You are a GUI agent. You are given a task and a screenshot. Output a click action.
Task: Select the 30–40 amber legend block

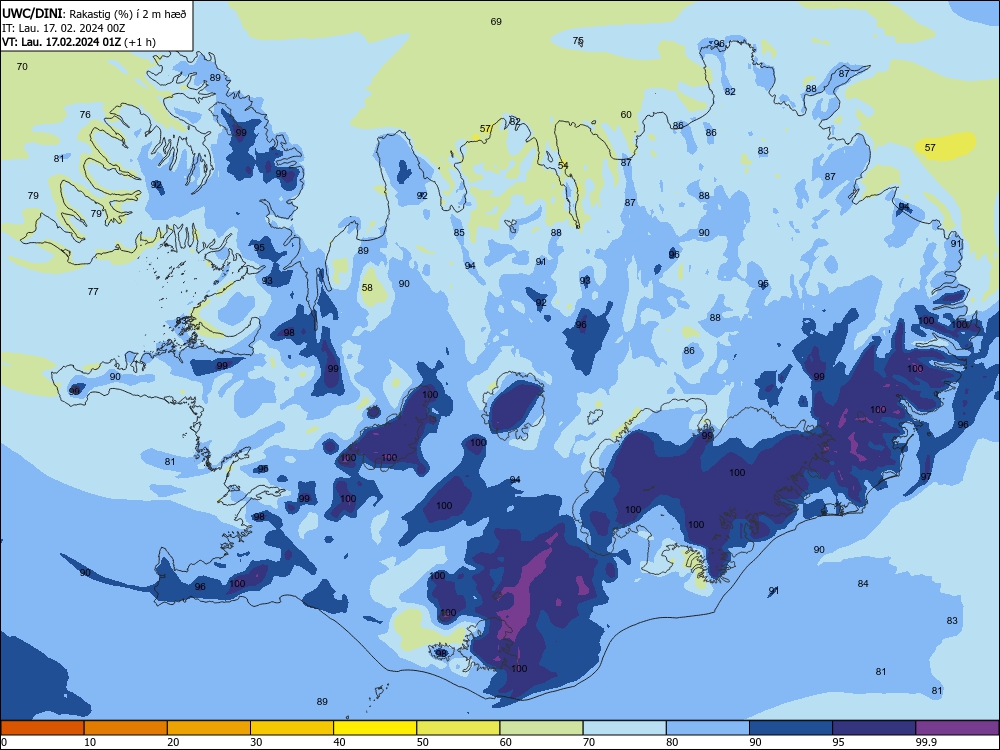(292, 728)
